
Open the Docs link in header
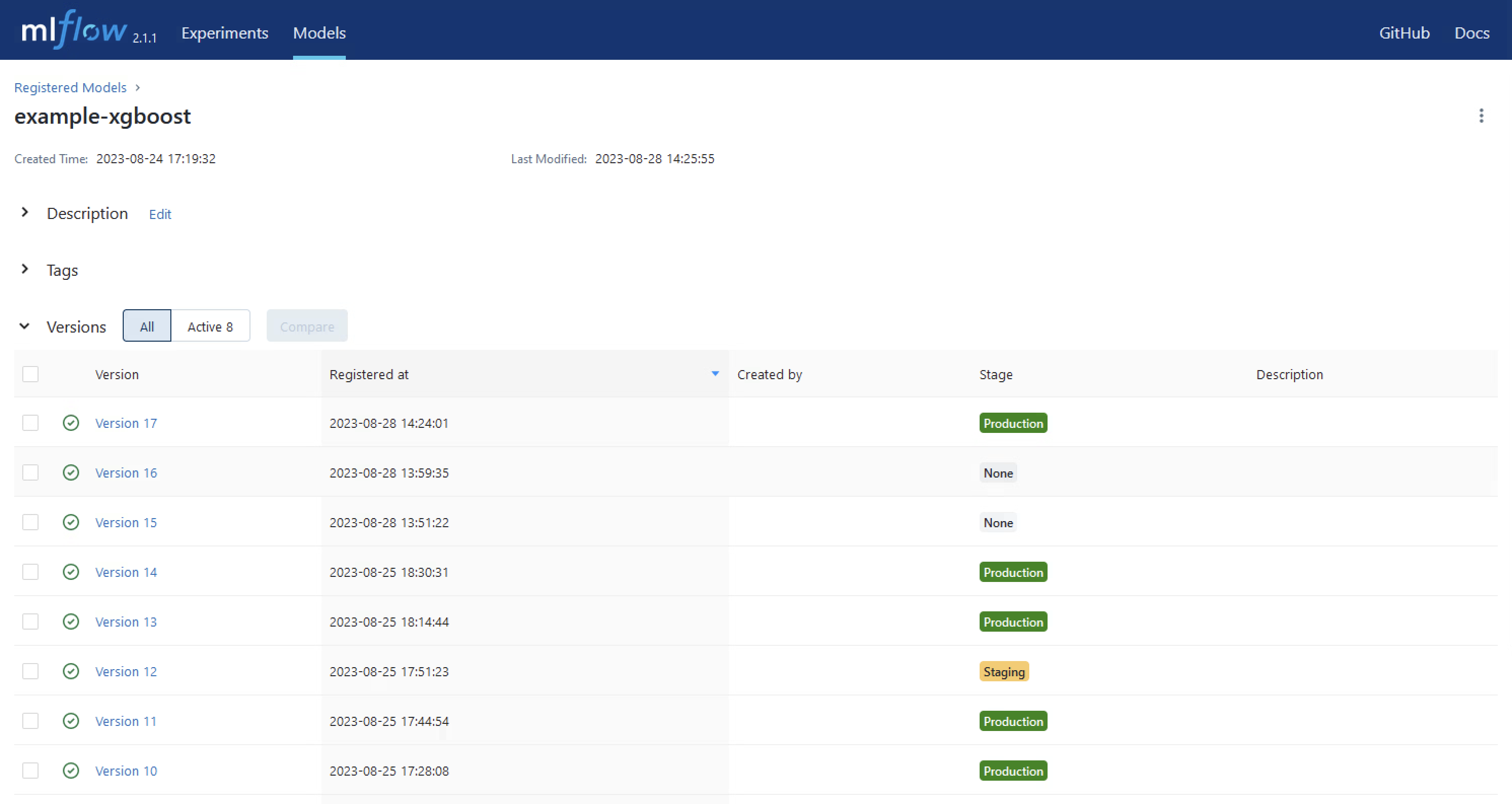tap(1471, 33)
